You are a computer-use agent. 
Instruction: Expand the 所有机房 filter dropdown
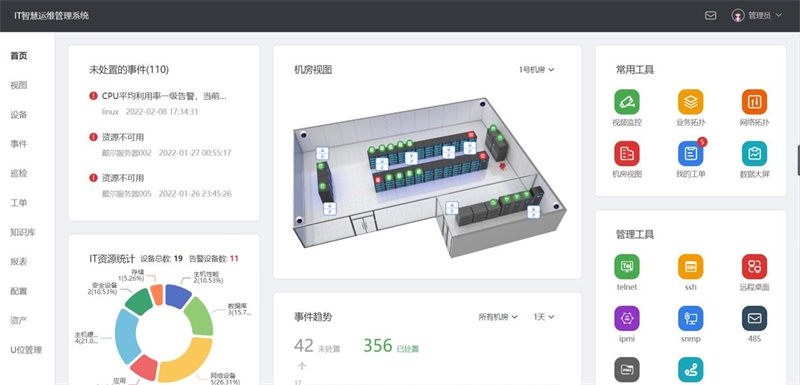point(497,317)
